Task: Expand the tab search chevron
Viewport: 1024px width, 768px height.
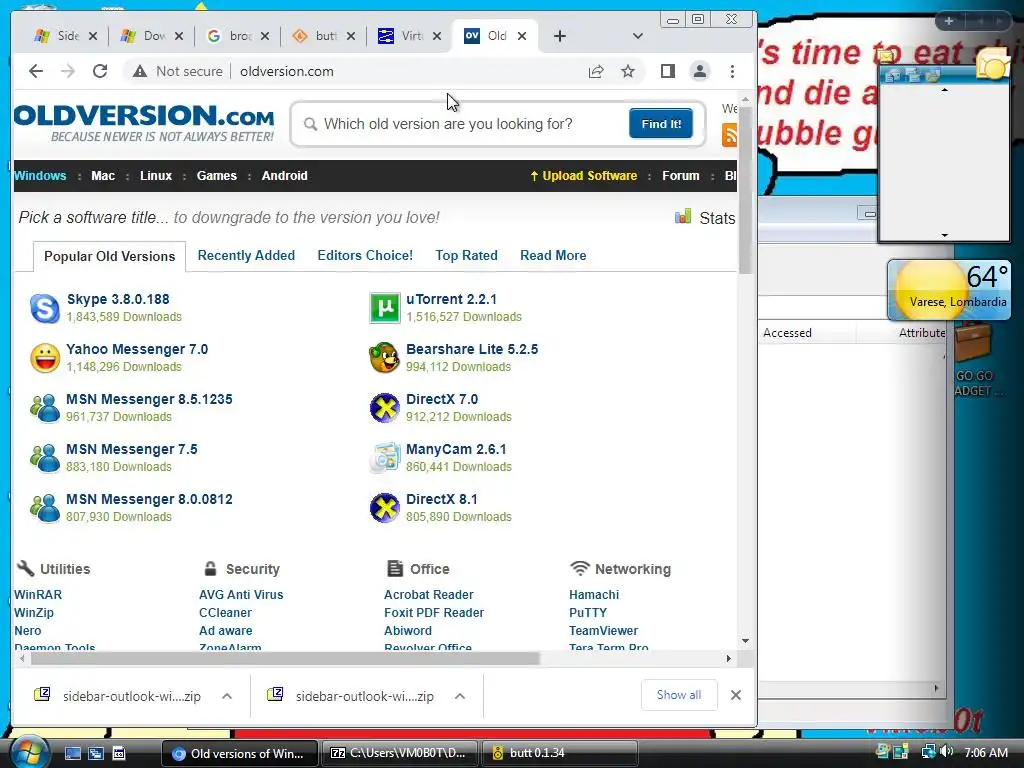Action: click(638, 36)
